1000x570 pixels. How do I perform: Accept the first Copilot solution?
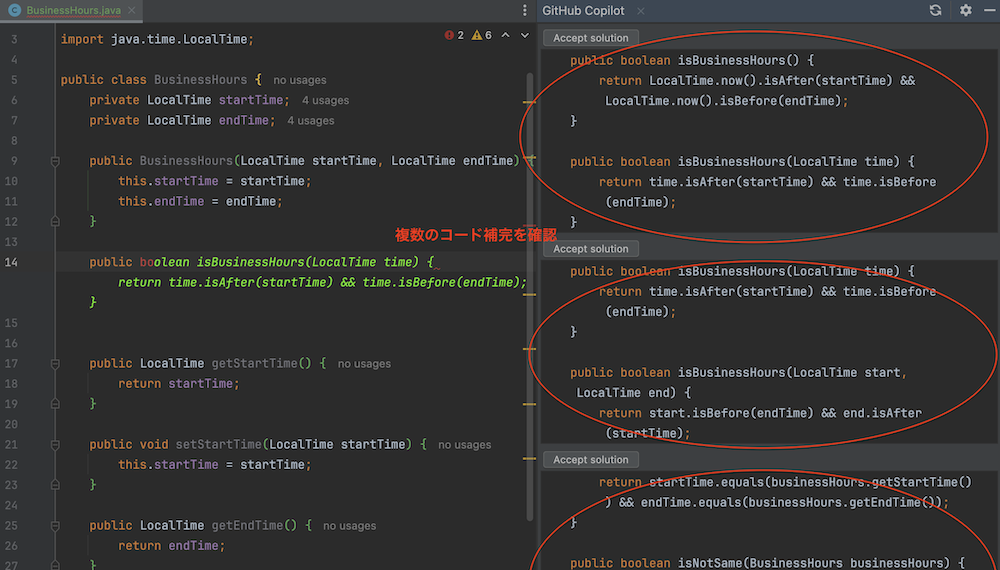coord(591,38)
